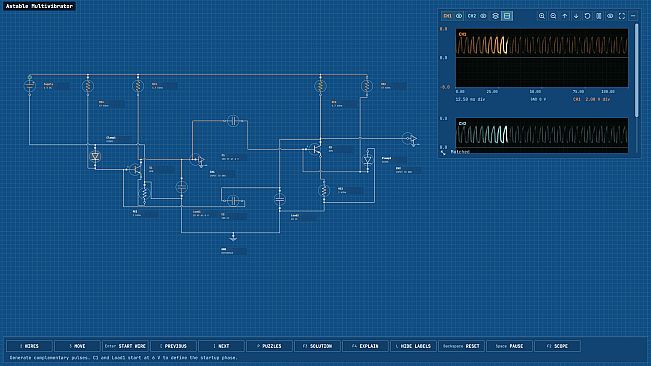Zoom in on the scope timebase
The image size is (651, 366).
coord(542,16)
